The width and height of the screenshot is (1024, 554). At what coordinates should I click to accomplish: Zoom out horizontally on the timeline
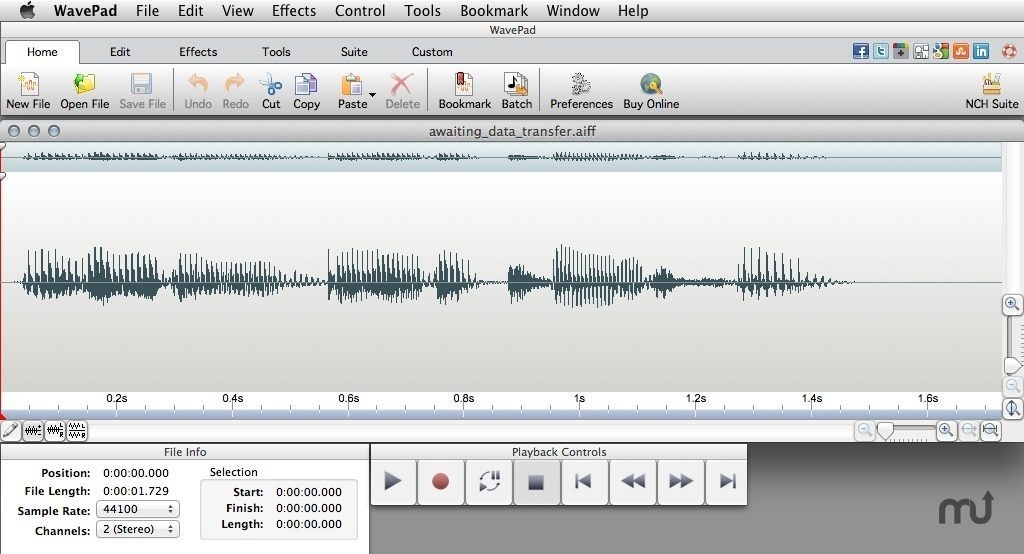coord(865,430)
